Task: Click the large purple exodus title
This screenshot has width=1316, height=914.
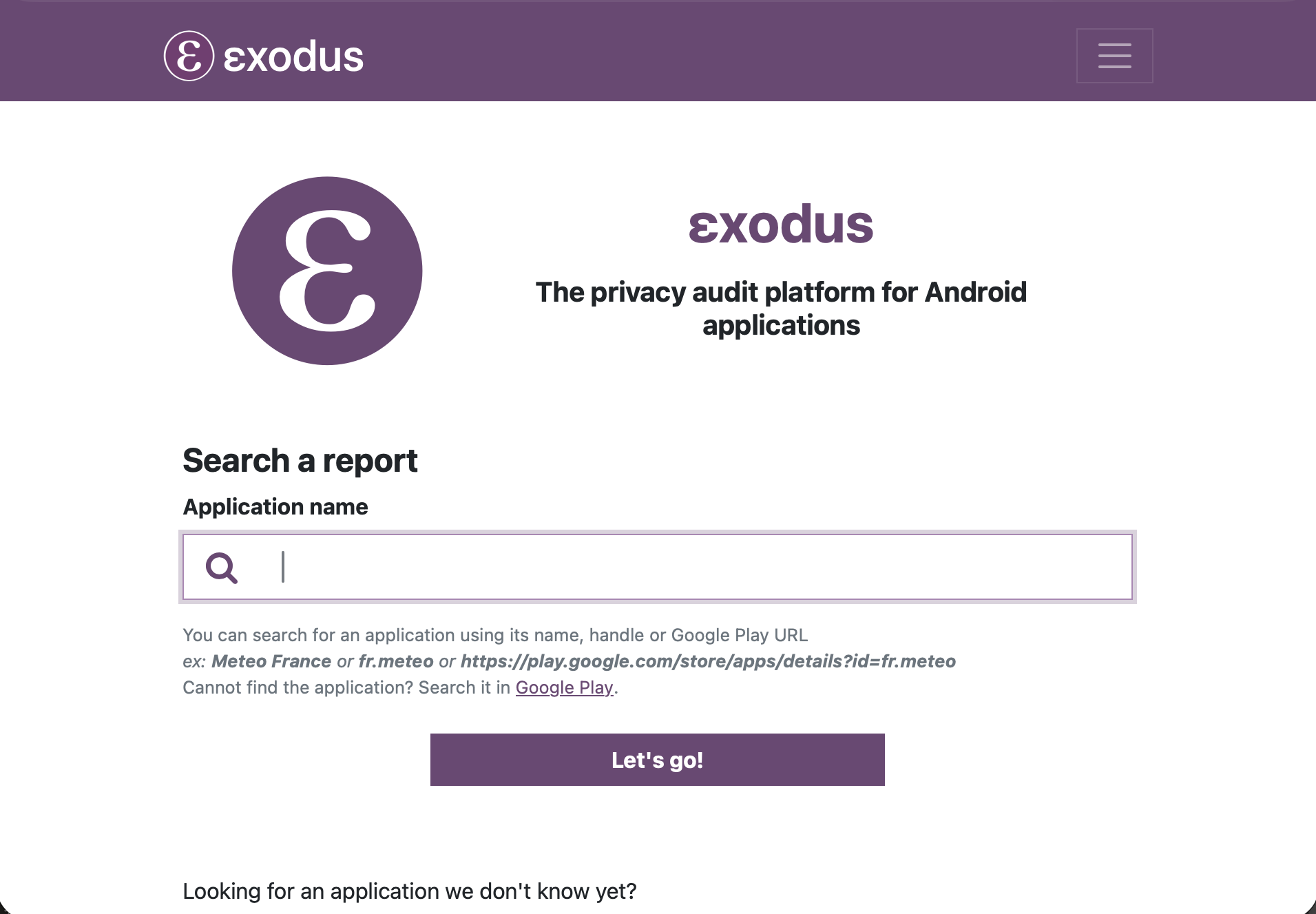Action: point(781,225)
